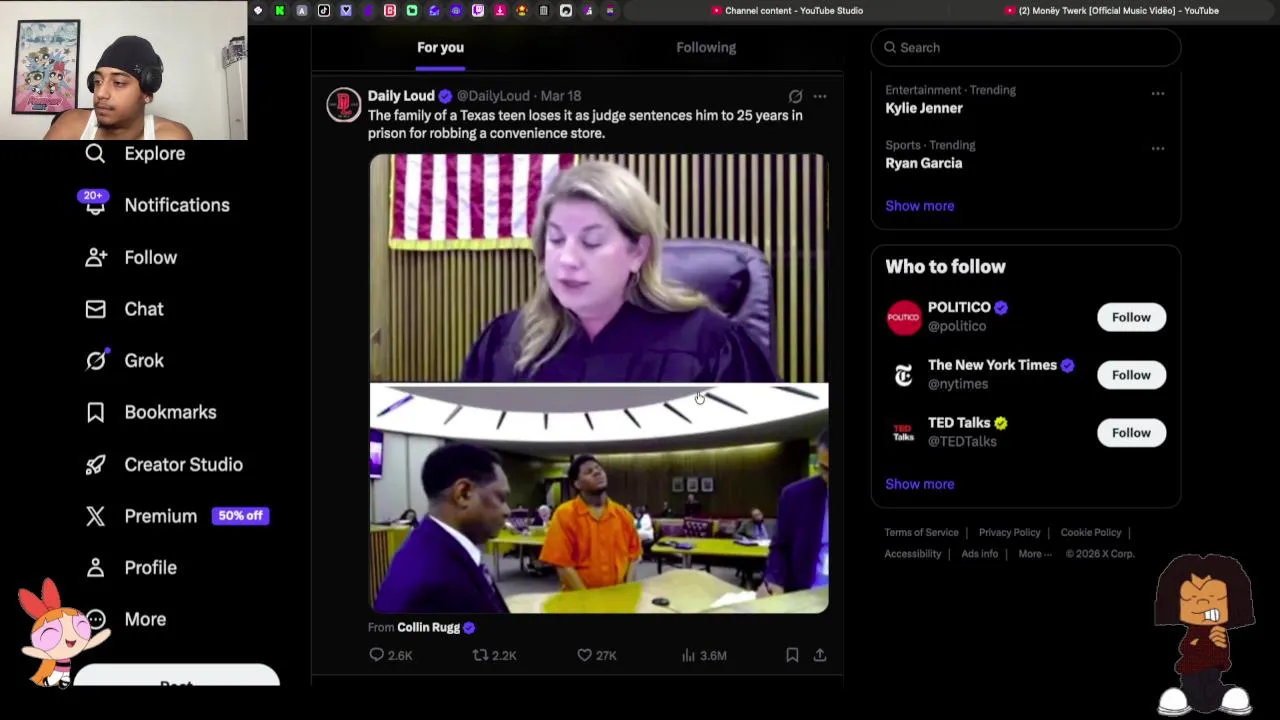Open the Chat envelope icon
Viewport: 1280px width, 720px height.
(x=95, y=309)
